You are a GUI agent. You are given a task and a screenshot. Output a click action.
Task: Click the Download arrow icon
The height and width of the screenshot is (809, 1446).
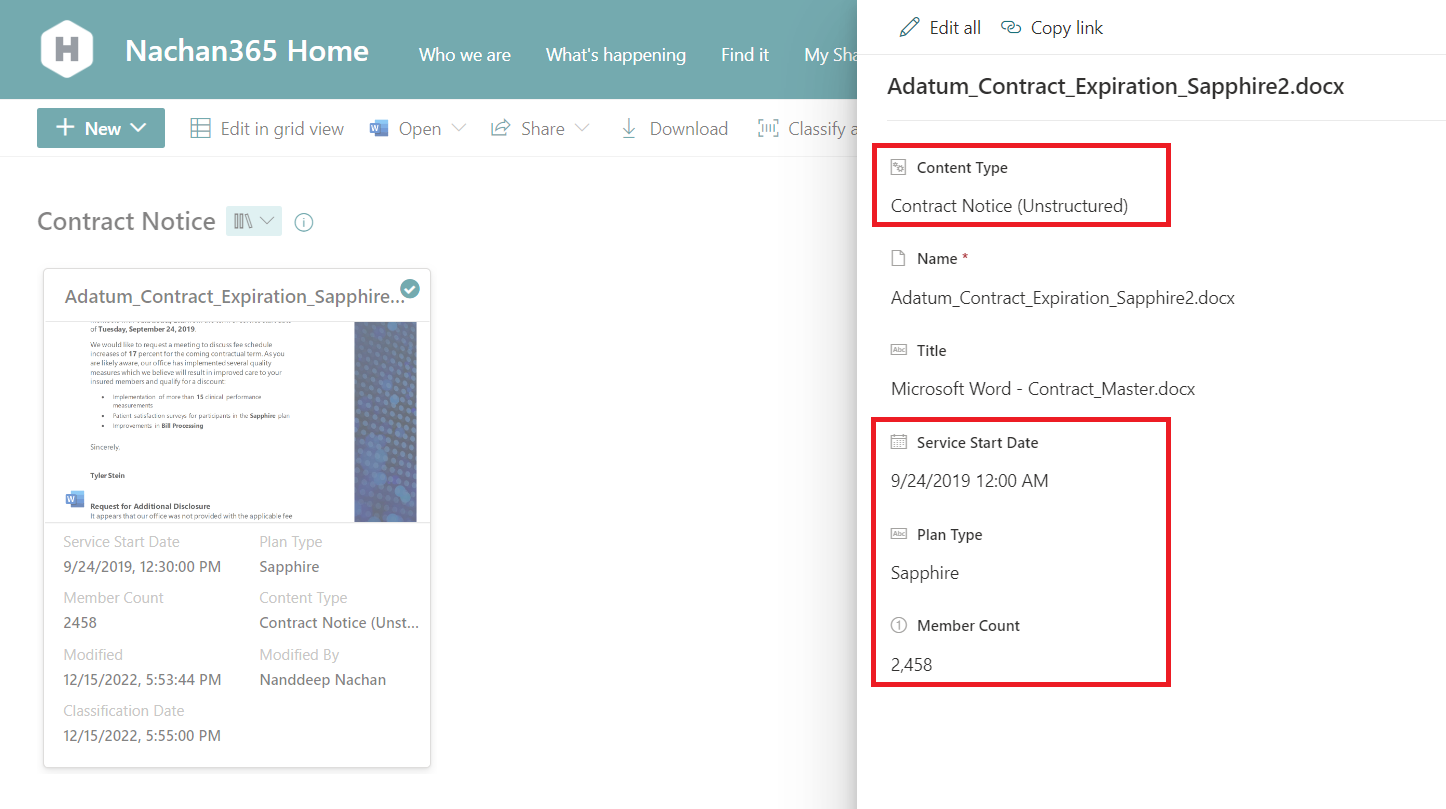[629, 128]
